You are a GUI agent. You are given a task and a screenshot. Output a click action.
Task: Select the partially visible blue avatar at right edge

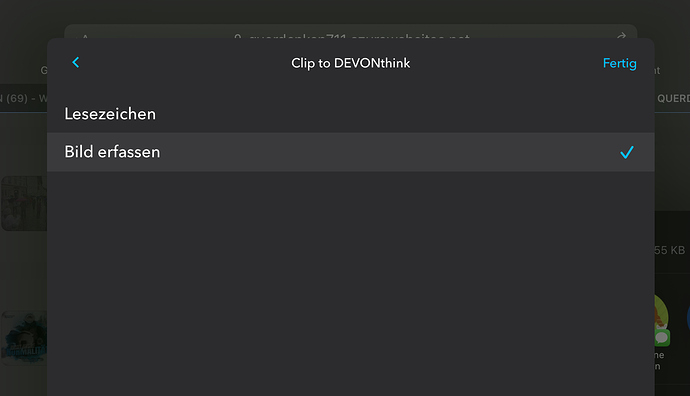[x=688, y=317]
